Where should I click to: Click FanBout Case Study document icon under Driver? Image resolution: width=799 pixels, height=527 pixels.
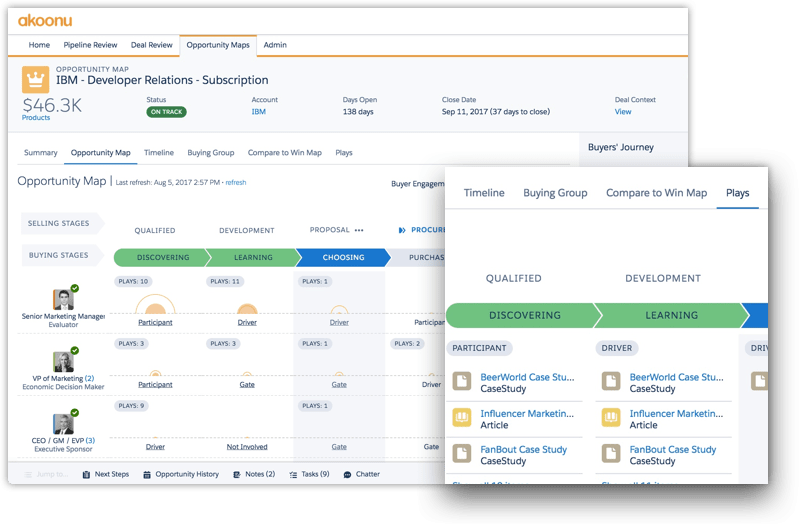pyautogui.click(x=611, y=453)
